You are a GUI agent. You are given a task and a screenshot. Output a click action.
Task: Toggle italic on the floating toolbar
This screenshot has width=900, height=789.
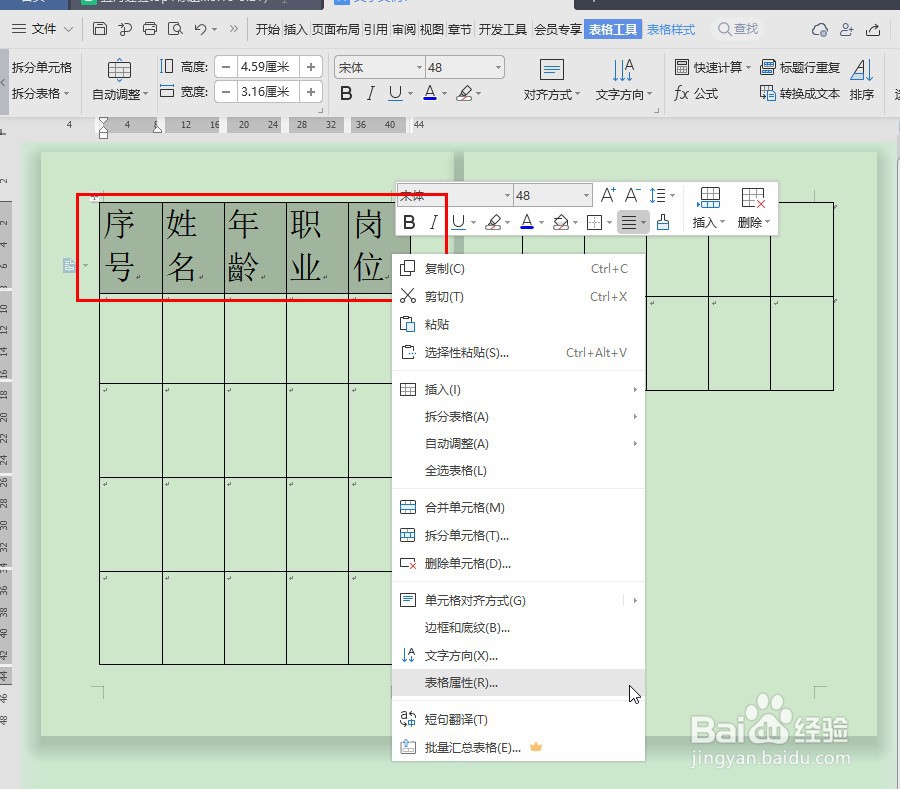coord(434,222)
